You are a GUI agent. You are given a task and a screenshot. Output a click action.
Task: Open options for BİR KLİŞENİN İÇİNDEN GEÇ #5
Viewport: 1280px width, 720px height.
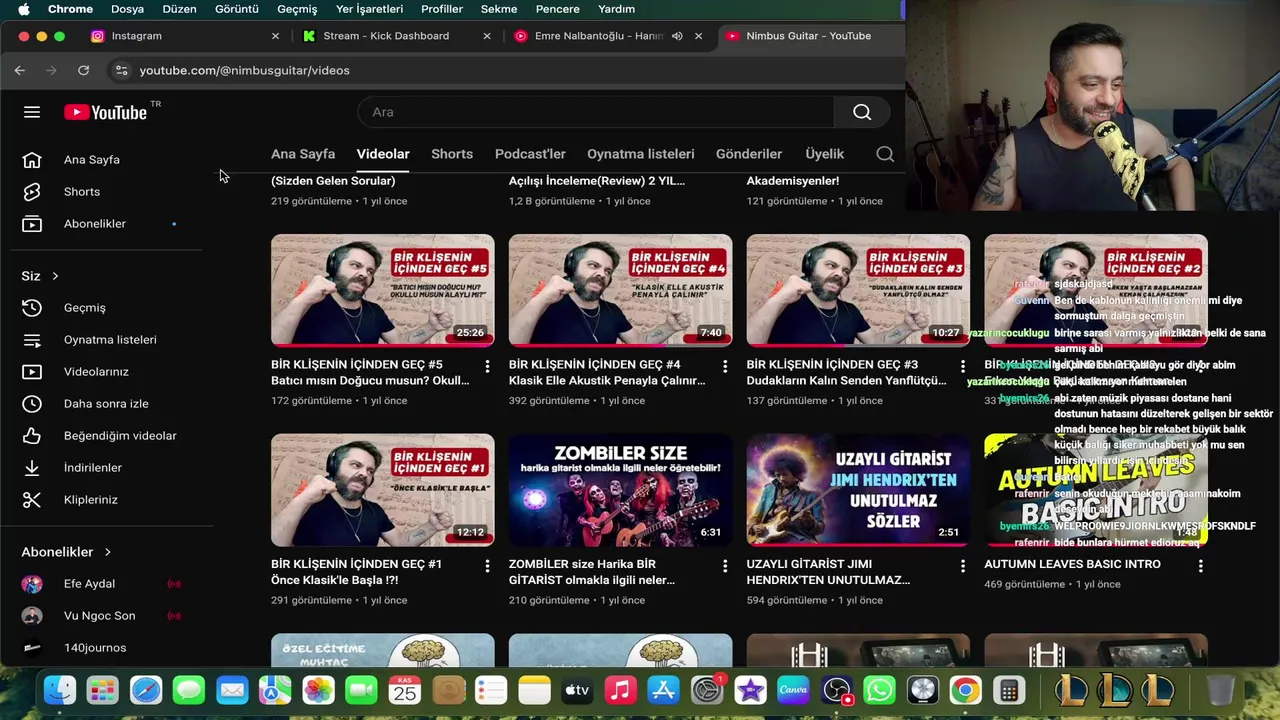487,367
